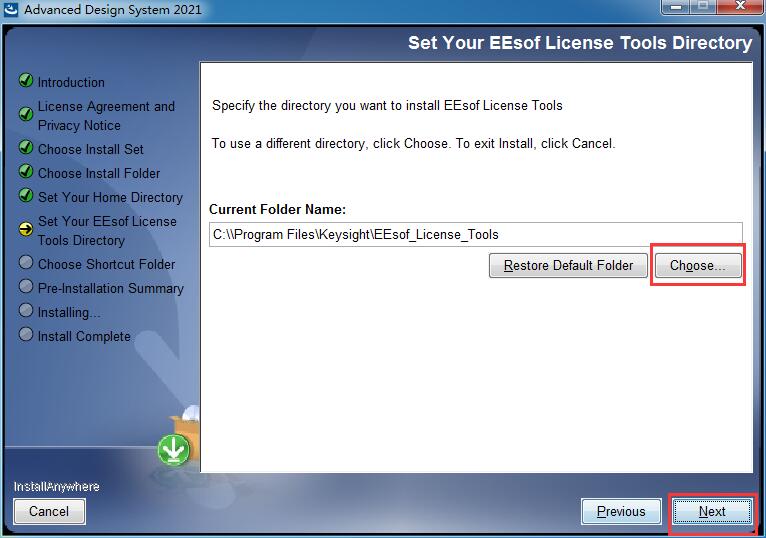The height and width of the screenshot is (538, 766).
Task: Click the Advanced Design System title bar icon
Action: coord(10,9)
